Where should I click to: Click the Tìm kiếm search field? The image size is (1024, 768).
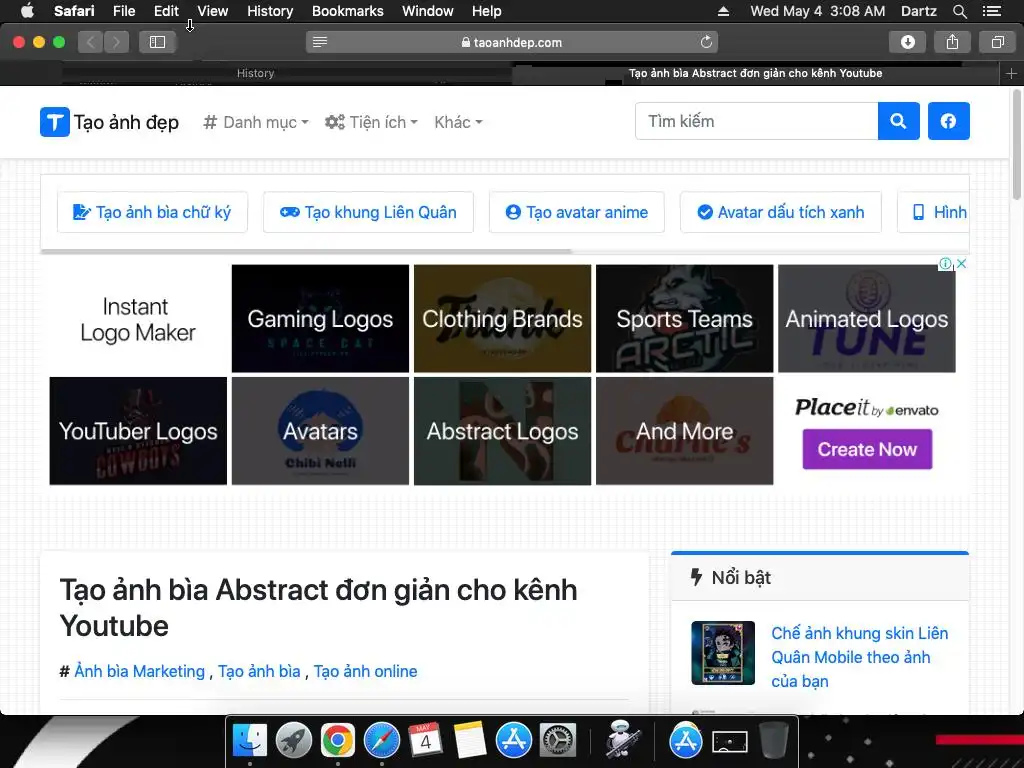pos(757,121)
